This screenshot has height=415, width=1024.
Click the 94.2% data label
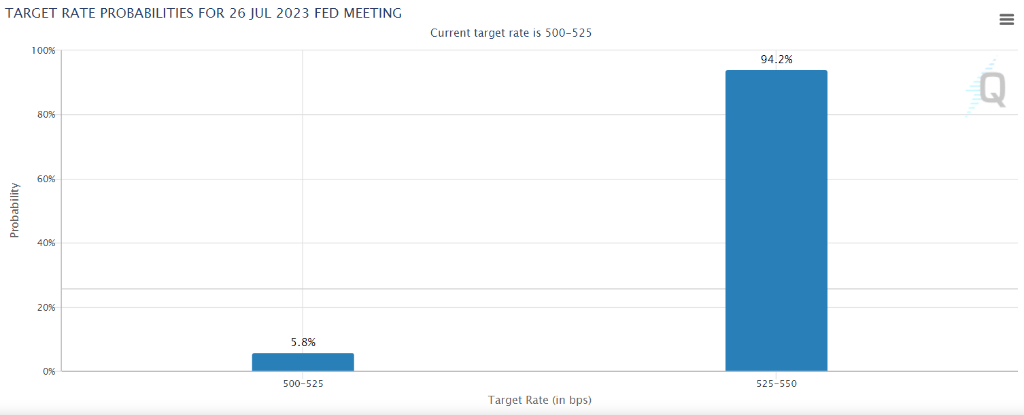[776, 60]
